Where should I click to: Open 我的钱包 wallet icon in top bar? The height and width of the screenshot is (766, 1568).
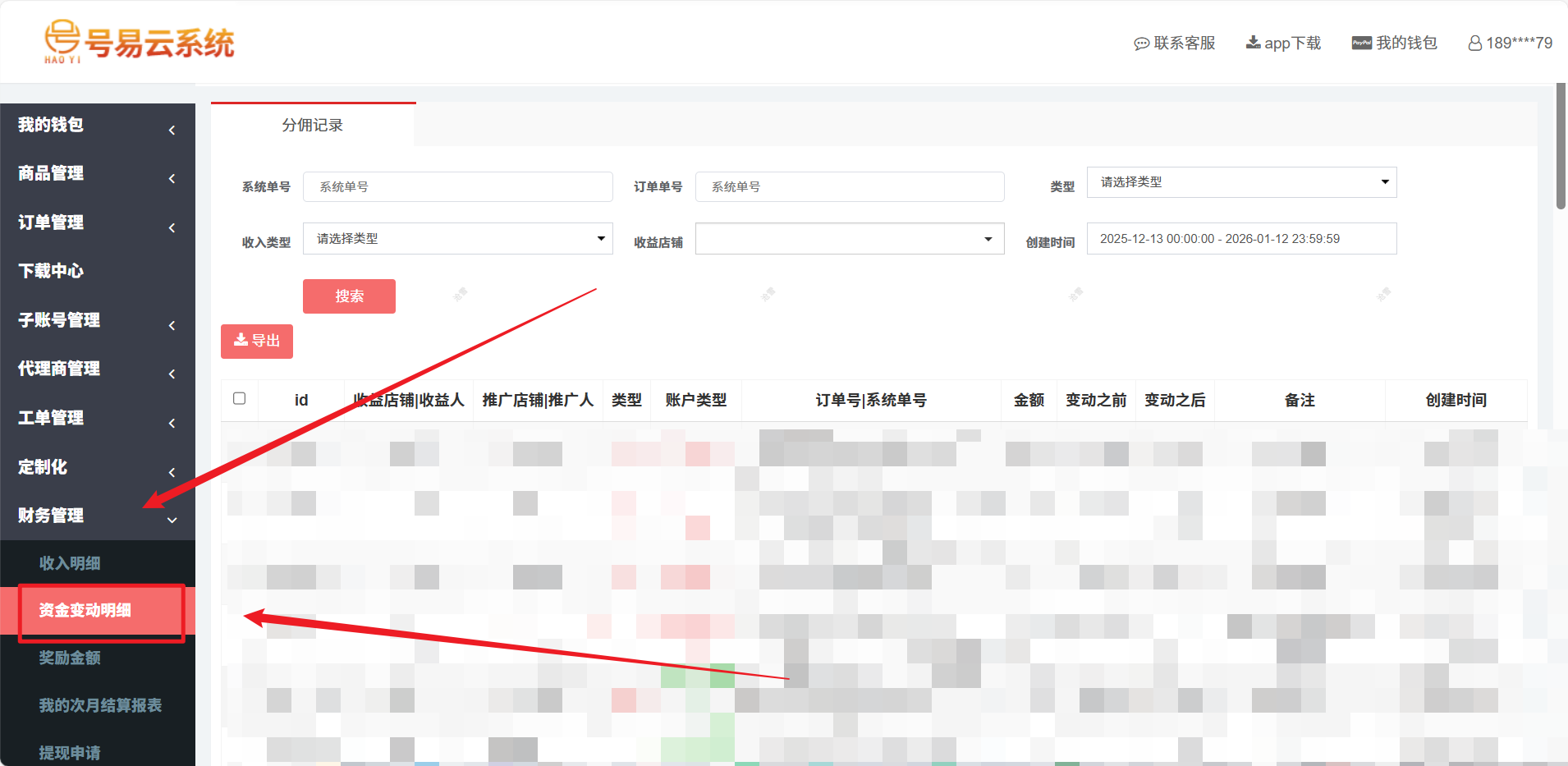click(x=1360, y=42)
